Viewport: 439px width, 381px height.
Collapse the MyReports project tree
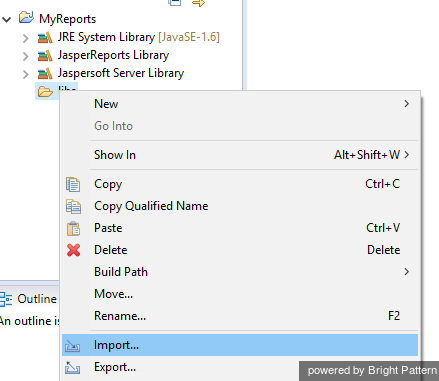pos(7,19)
